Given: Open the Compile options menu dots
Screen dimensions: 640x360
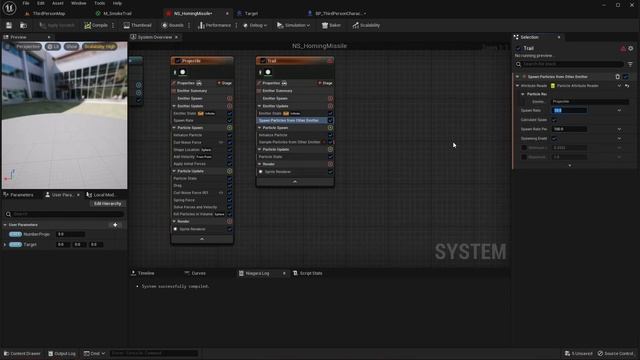Looking at the screenshot, I should point(113,25).
